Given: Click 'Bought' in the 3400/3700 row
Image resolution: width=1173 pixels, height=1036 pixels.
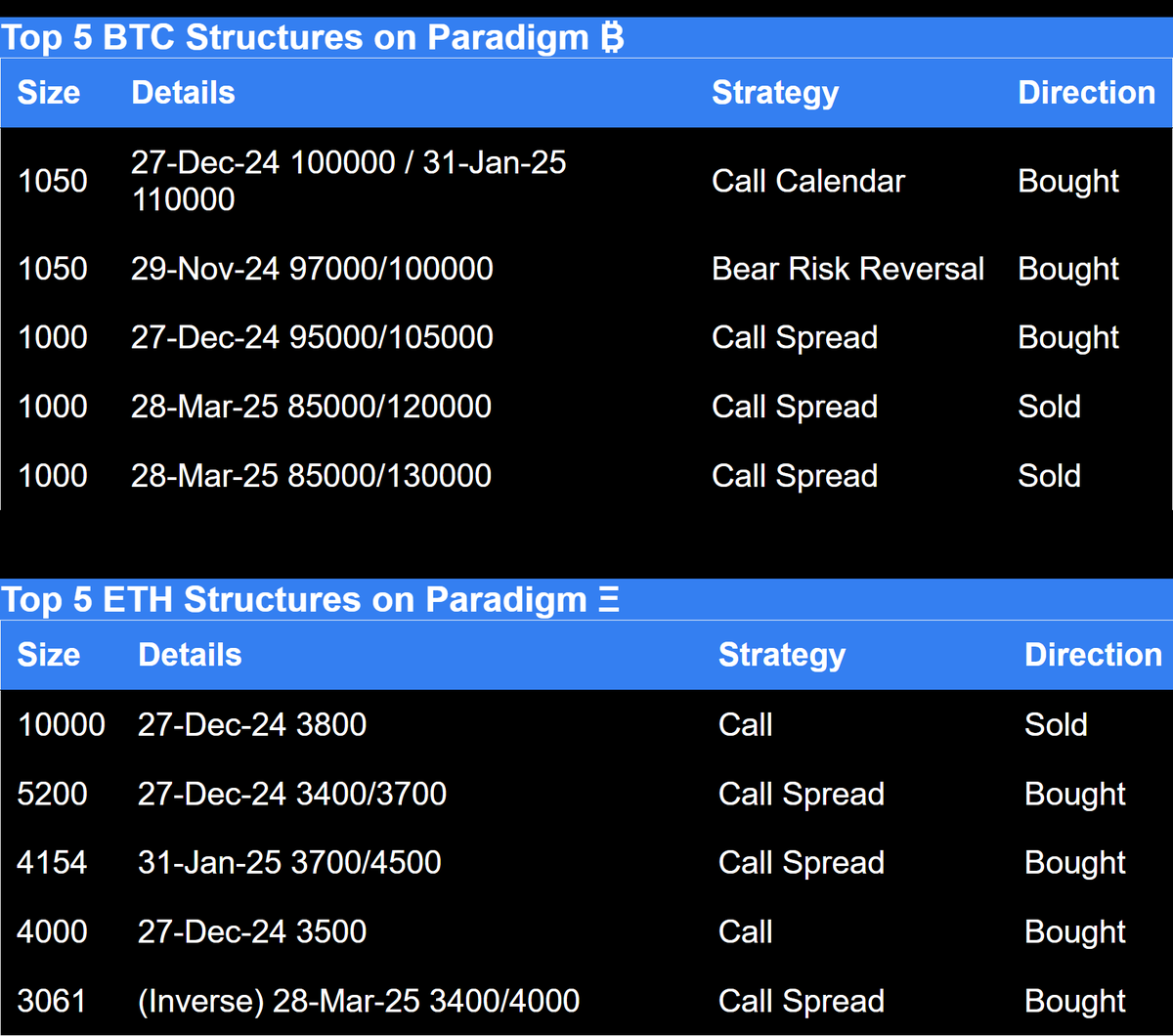Looking at the screenshot, I should [x=1075, y=795].
